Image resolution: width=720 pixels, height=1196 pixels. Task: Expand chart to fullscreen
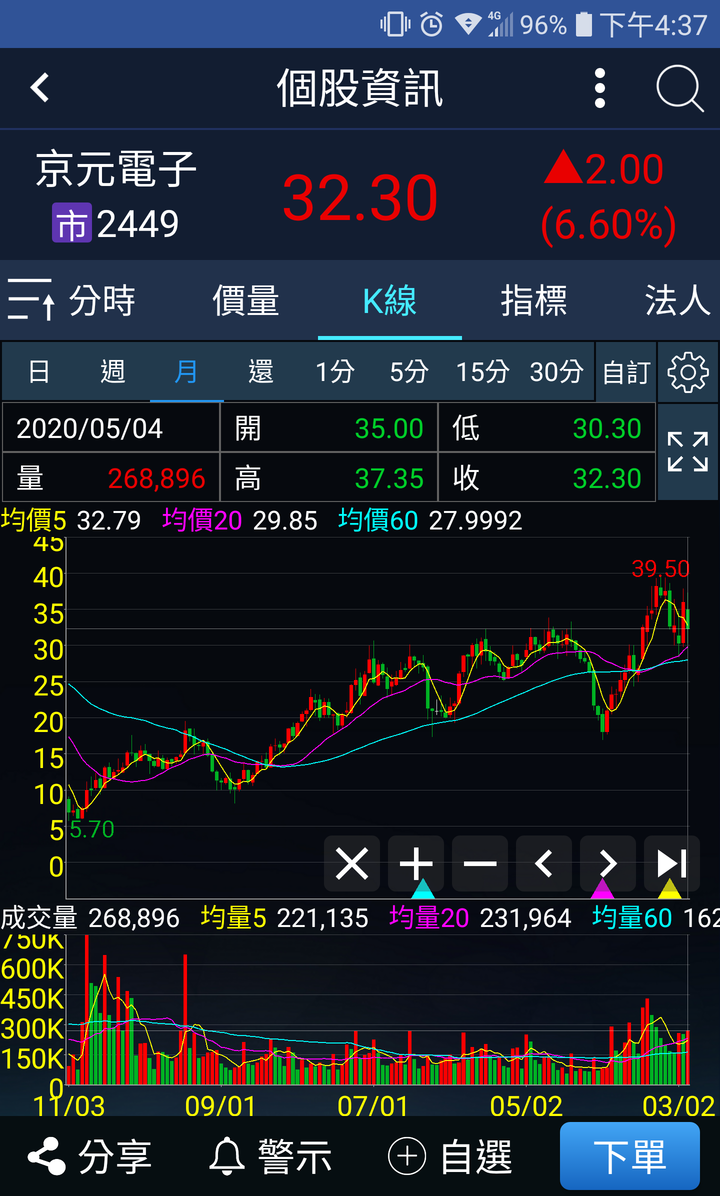pos(687,452)
